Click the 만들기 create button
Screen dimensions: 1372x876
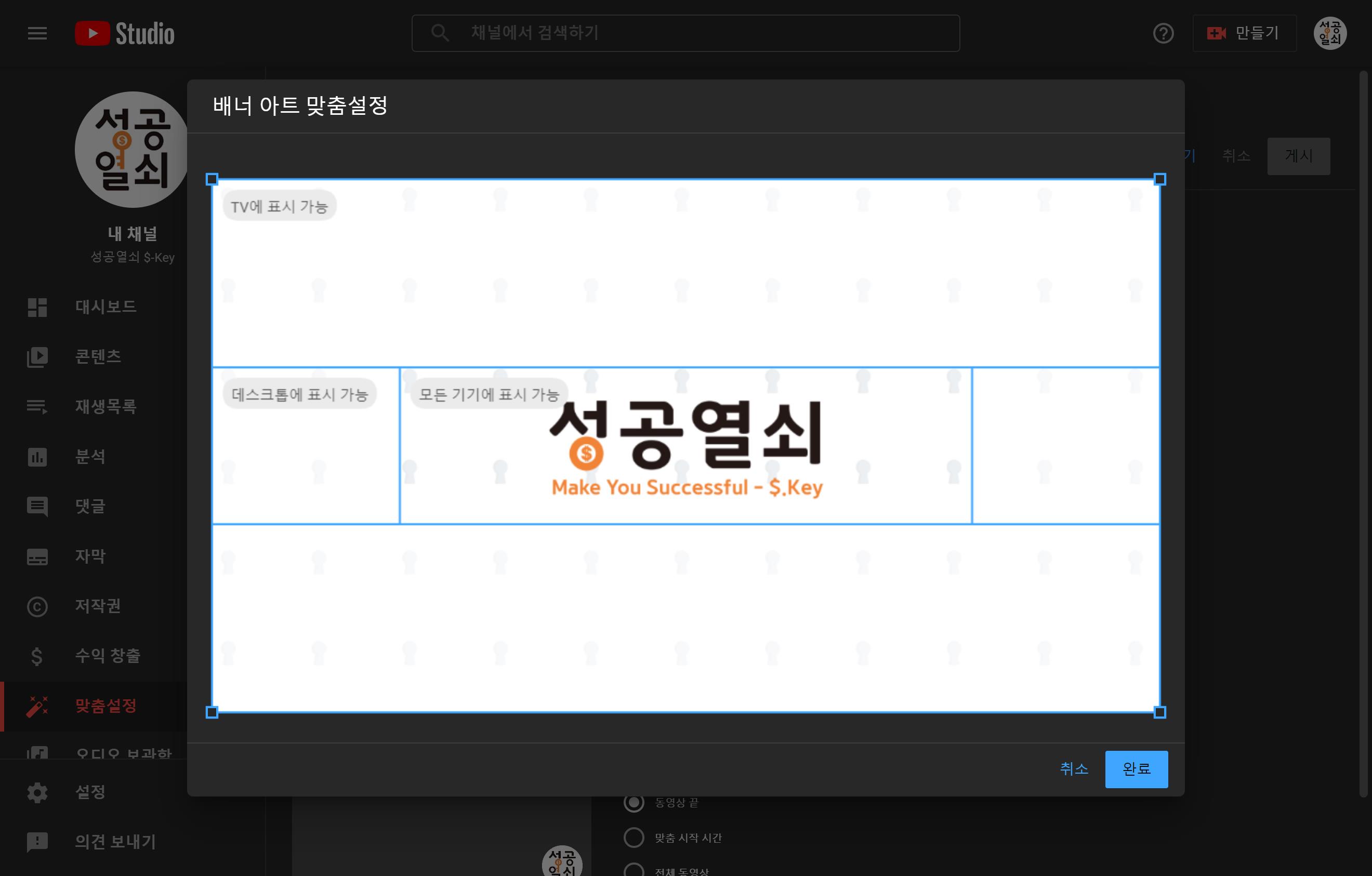tap(1244, 33)
